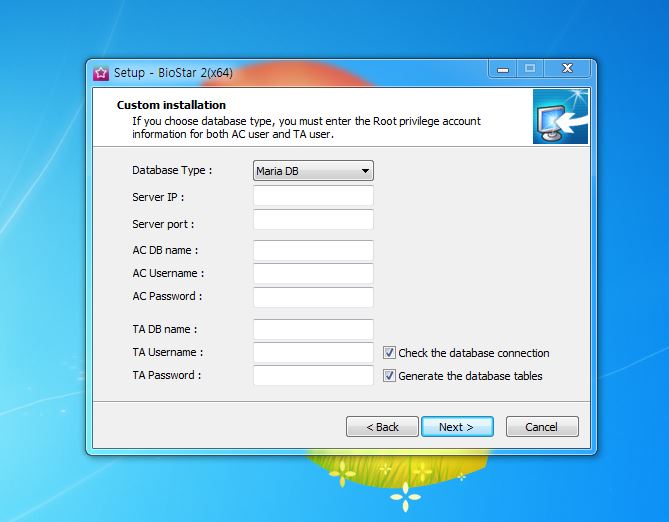
Task: Click the BioStar setup title bar icon
Action: point(101,72)
